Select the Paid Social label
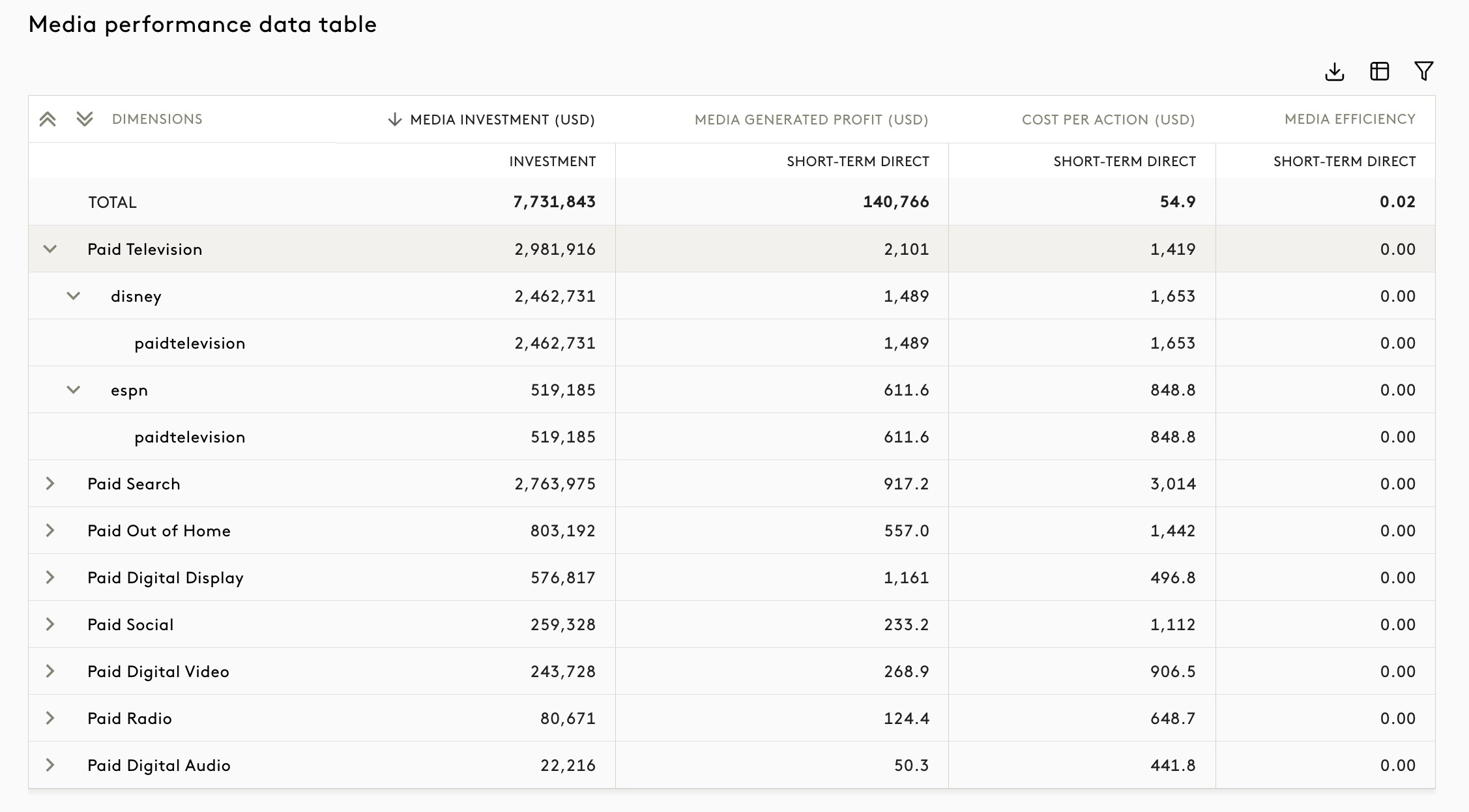 [x=130, y=624]
